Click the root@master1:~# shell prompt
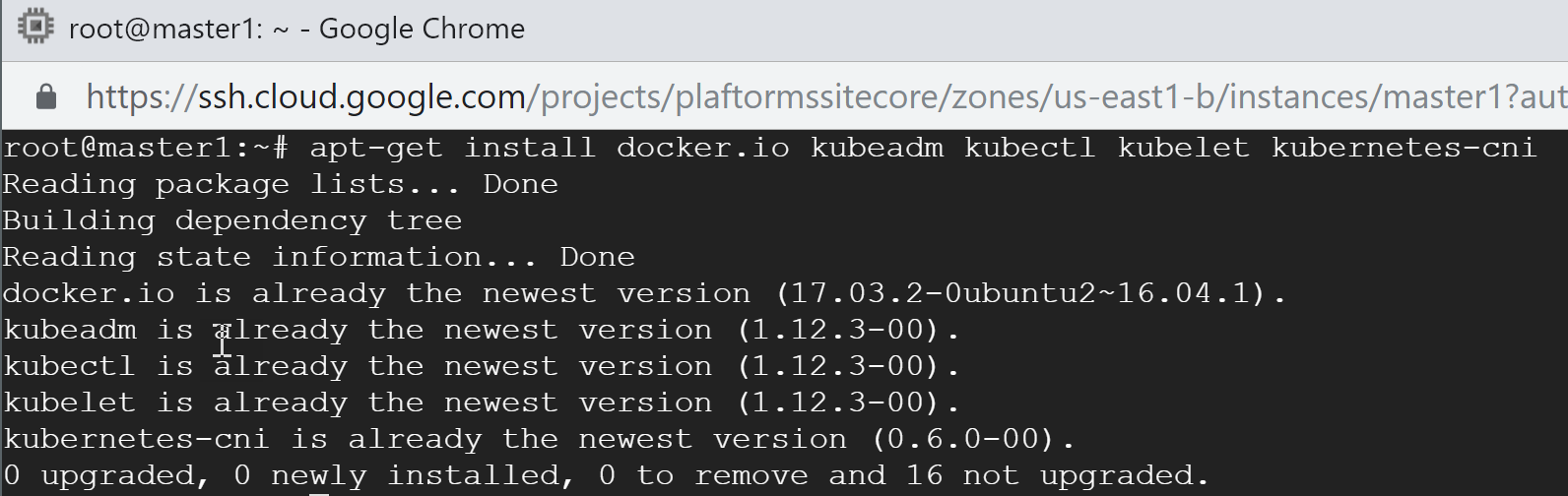Image resolution: width=1568 pixels, height=496 pixels. [145, 149]
